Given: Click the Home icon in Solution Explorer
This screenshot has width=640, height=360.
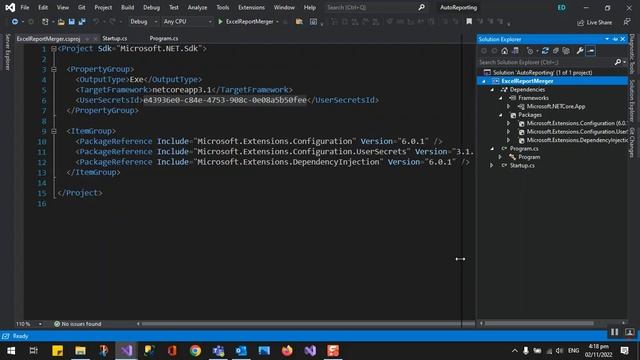Looking at the screenshot, I should pyautogui.click(x=504, y=51).
